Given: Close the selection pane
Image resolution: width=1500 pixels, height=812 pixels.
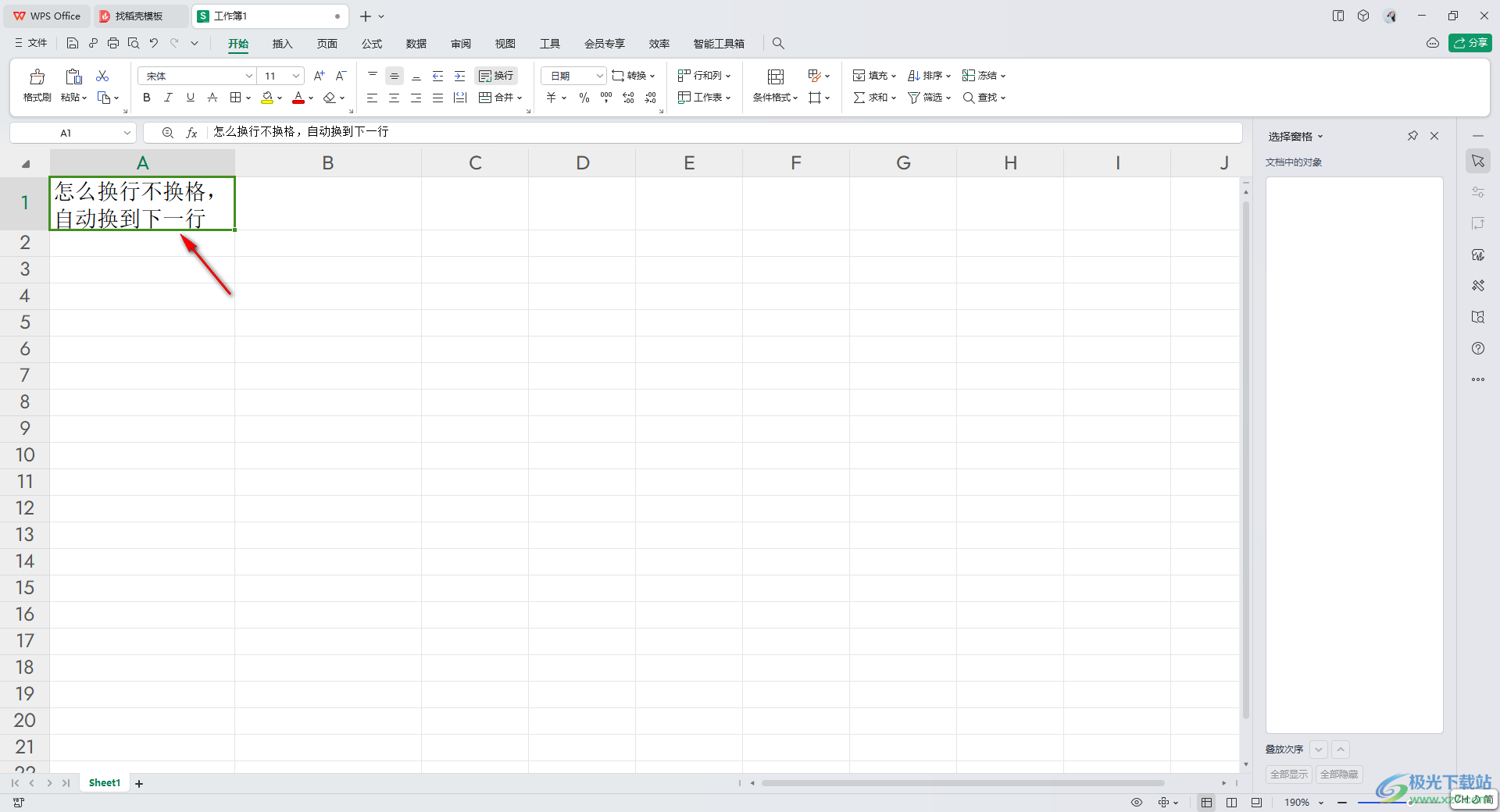Looking at the screenshot, I should click(x=1434, y=136).
